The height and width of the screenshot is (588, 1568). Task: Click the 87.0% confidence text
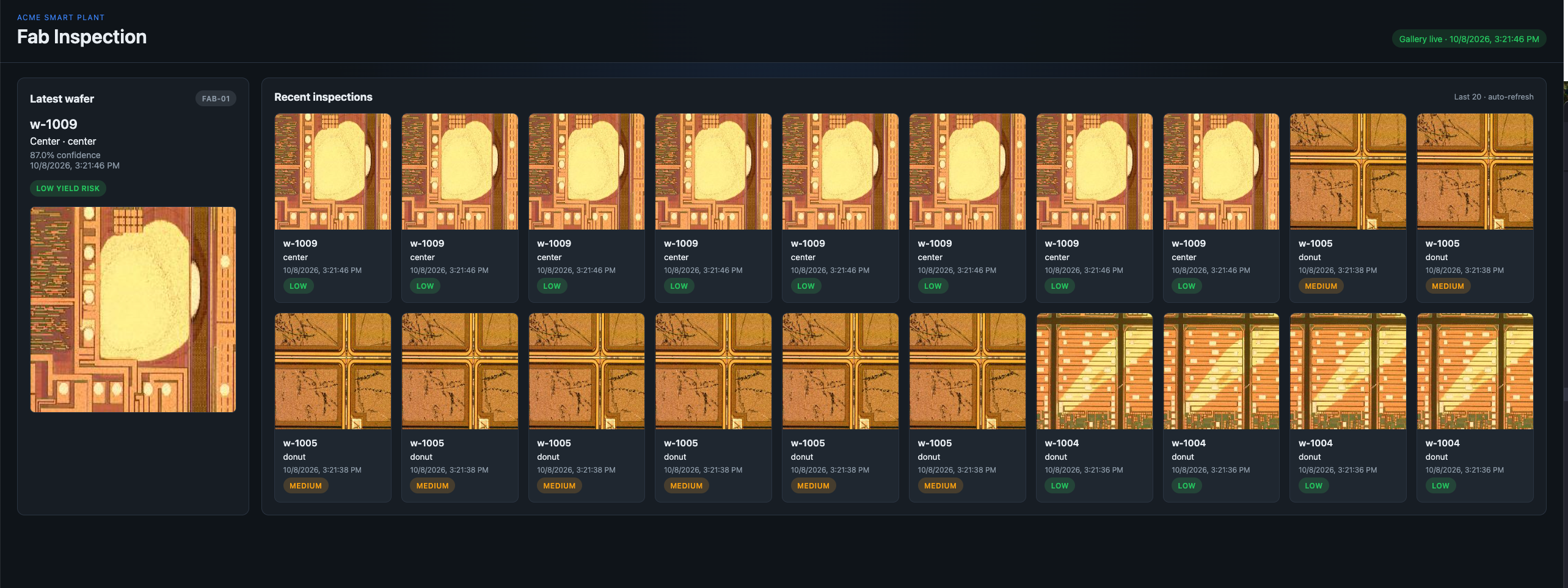(x=65, y=155)
